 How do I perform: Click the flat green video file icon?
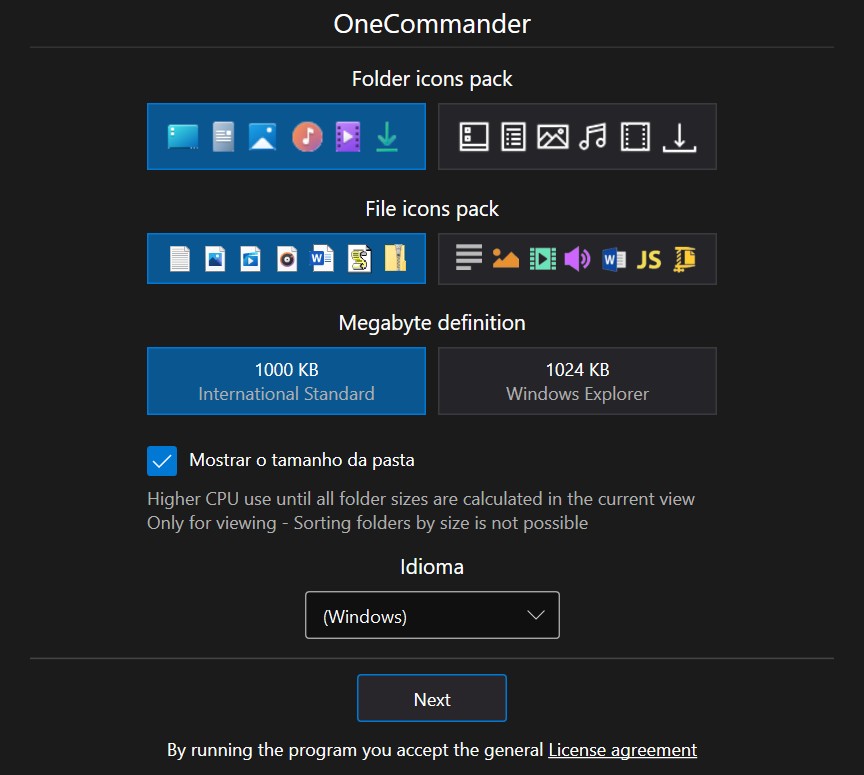543,259
